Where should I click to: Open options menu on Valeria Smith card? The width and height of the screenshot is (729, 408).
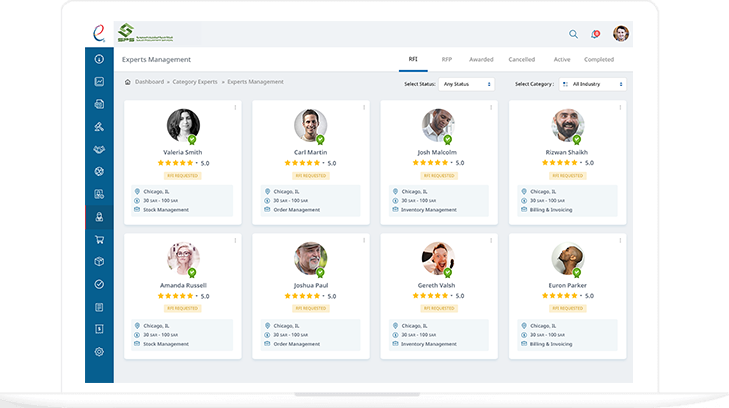(x=235, y=107)
